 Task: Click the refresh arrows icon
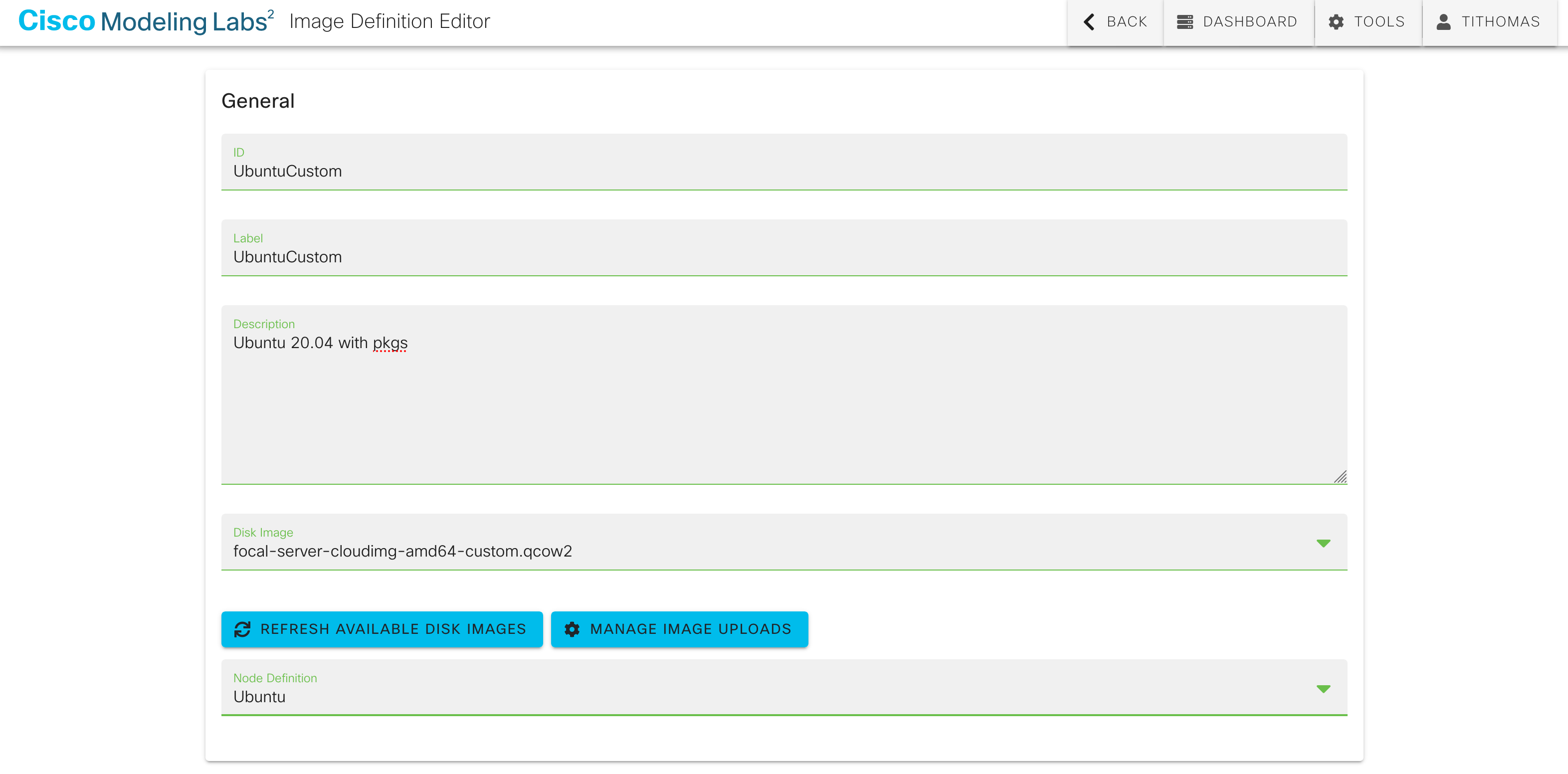coord(242,629)
